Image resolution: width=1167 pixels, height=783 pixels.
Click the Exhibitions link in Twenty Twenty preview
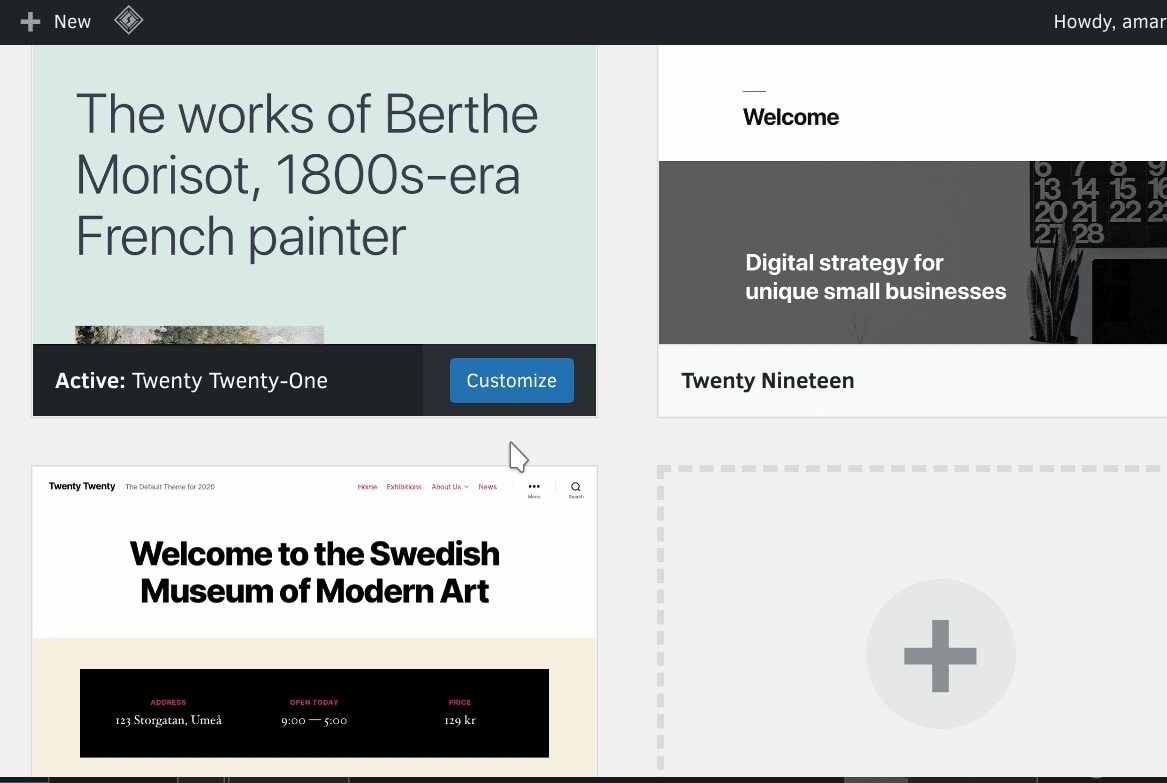point(403,487)
